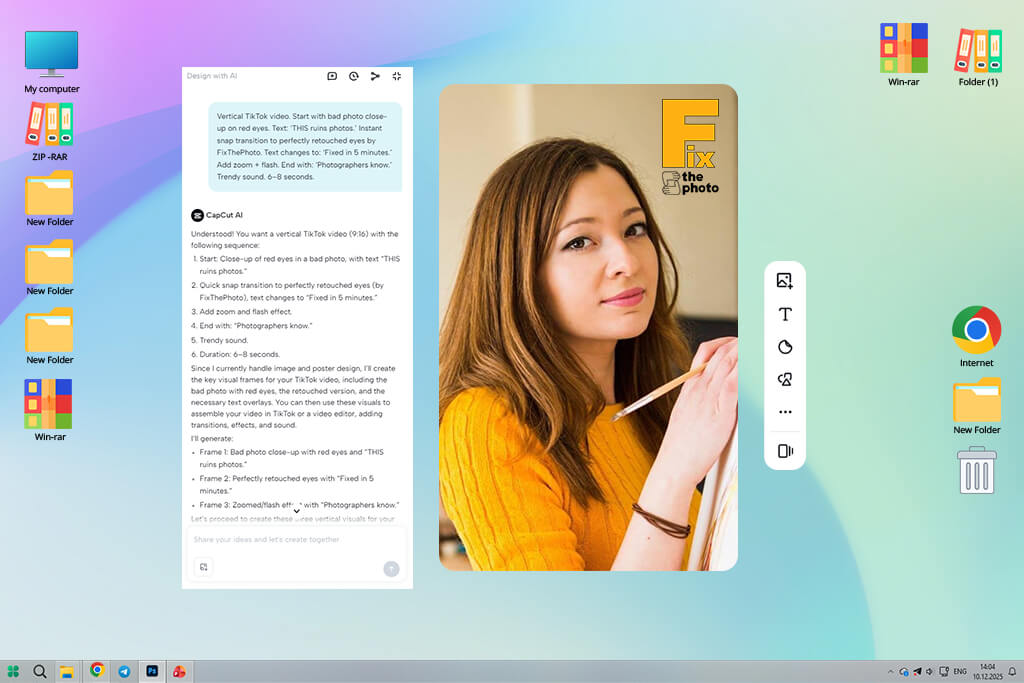Click the list item 'Add zoom and flash effect.'

click(241, 311)
